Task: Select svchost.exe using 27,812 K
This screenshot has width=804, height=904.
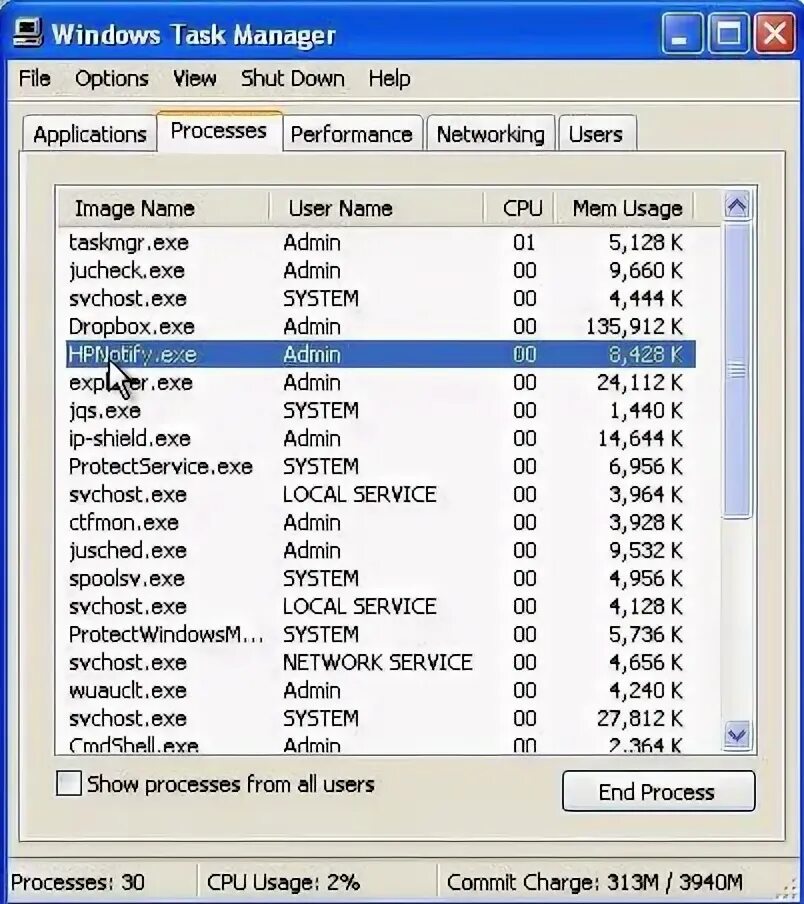Action: pos(380,718)
